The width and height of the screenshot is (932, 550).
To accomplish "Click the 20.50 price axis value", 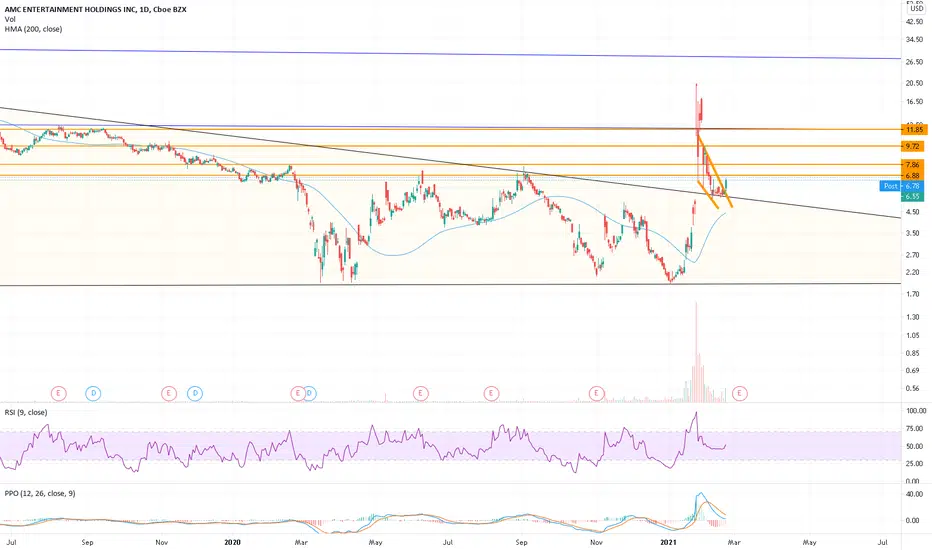I will (914, 83).
